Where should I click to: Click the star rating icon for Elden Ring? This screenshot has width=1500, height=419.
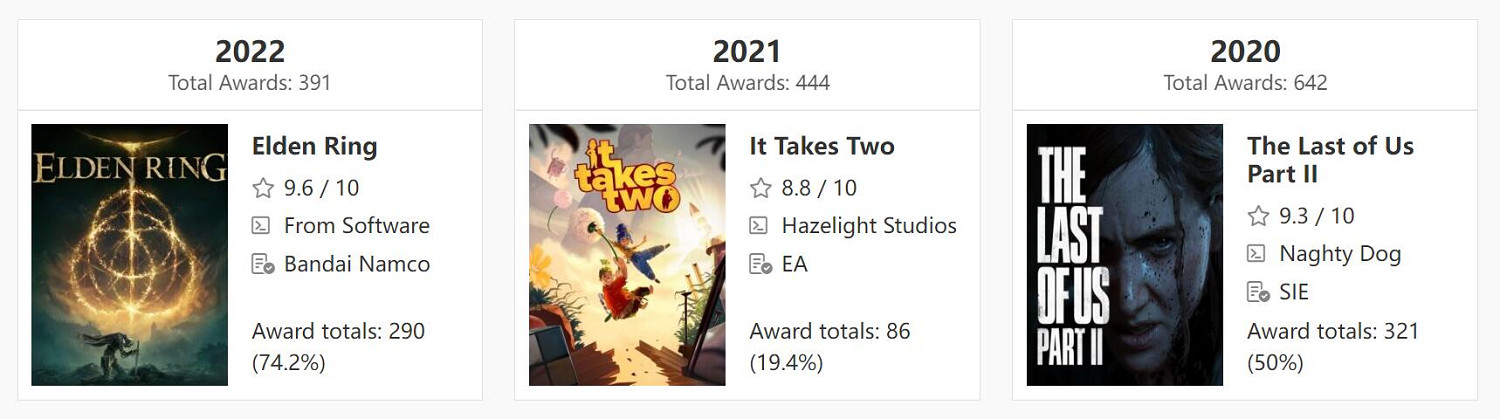point(263,188)
